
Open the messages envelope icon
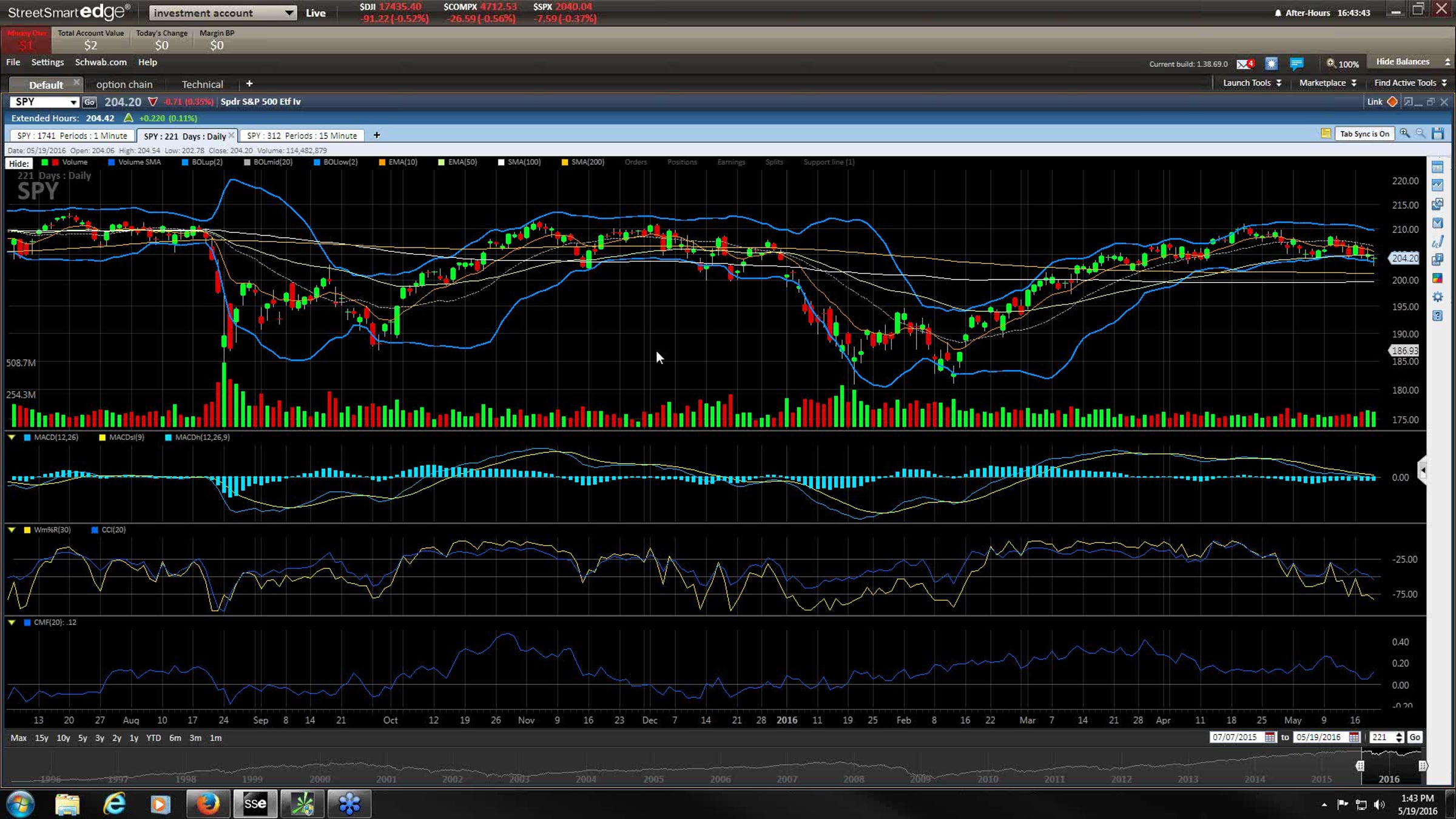tap(1242, 64)
